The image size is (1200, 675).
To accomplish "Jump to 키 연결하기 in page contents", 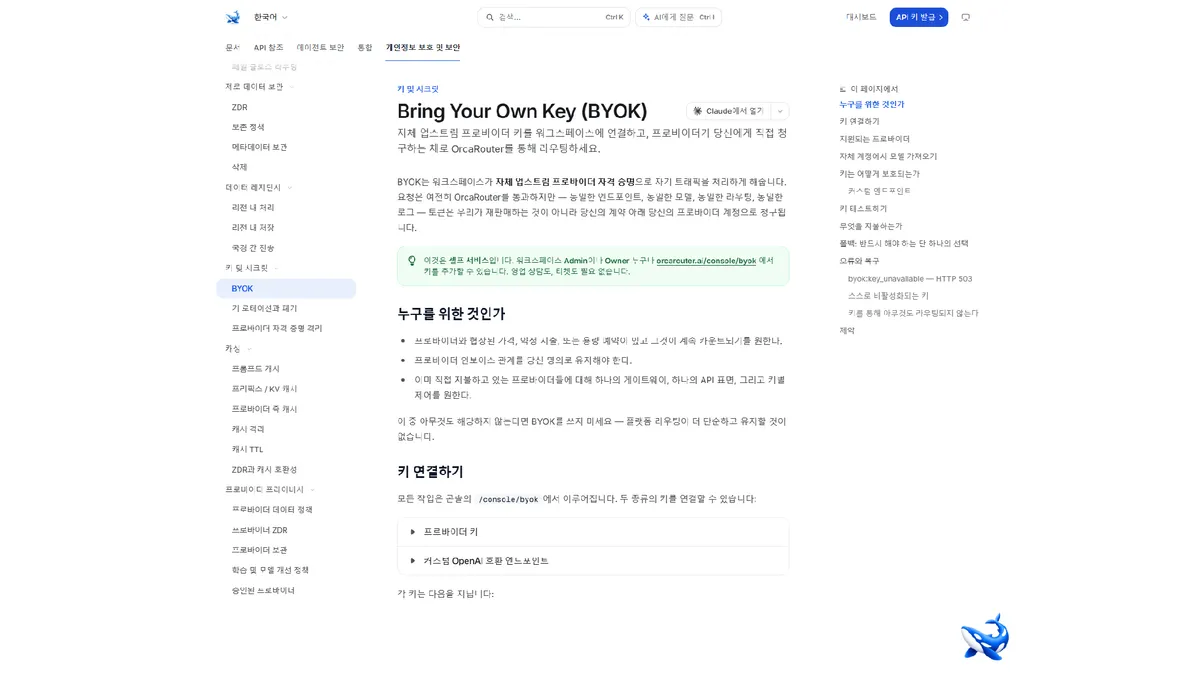I will click(859, 121).
